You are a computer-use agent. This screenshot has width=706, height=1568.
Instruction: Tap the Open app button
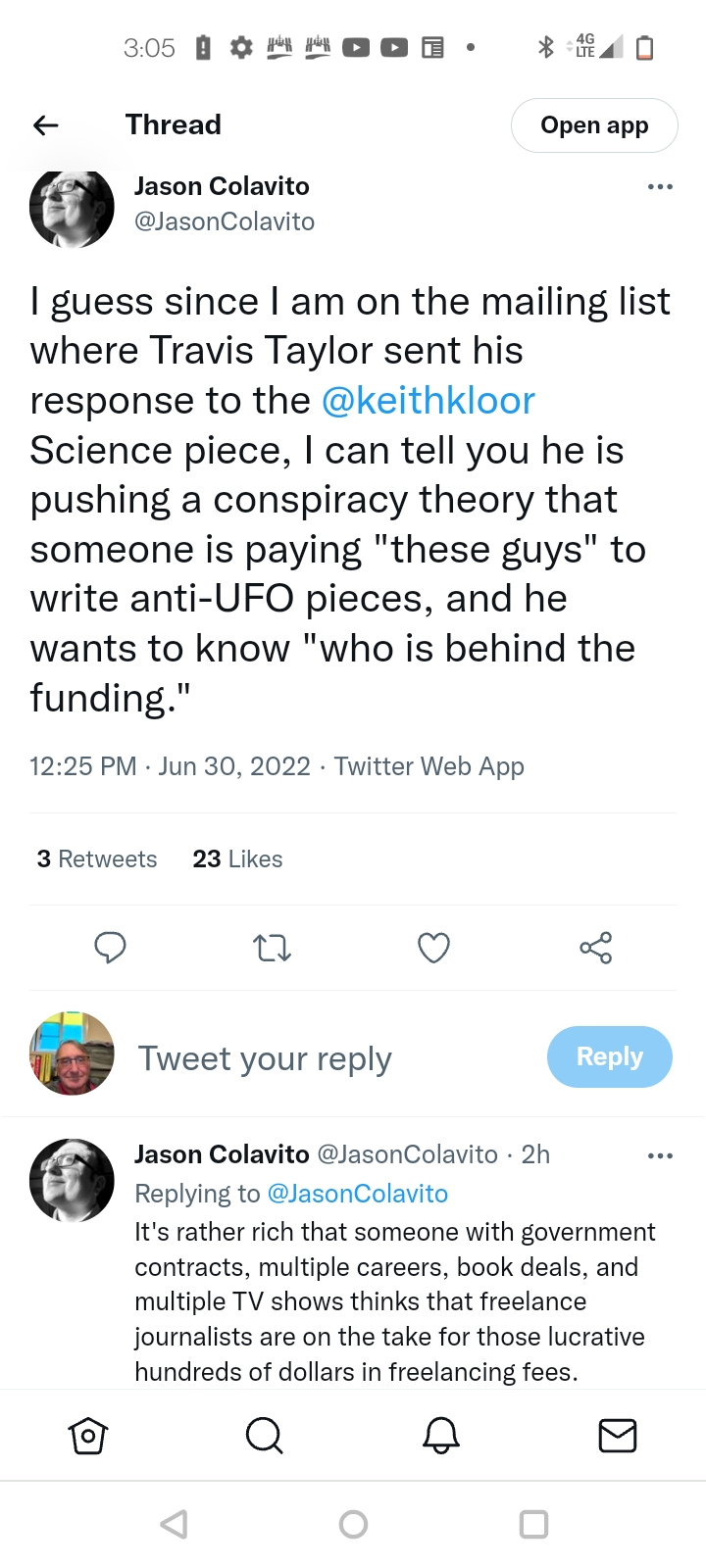[x=594, y=125]
